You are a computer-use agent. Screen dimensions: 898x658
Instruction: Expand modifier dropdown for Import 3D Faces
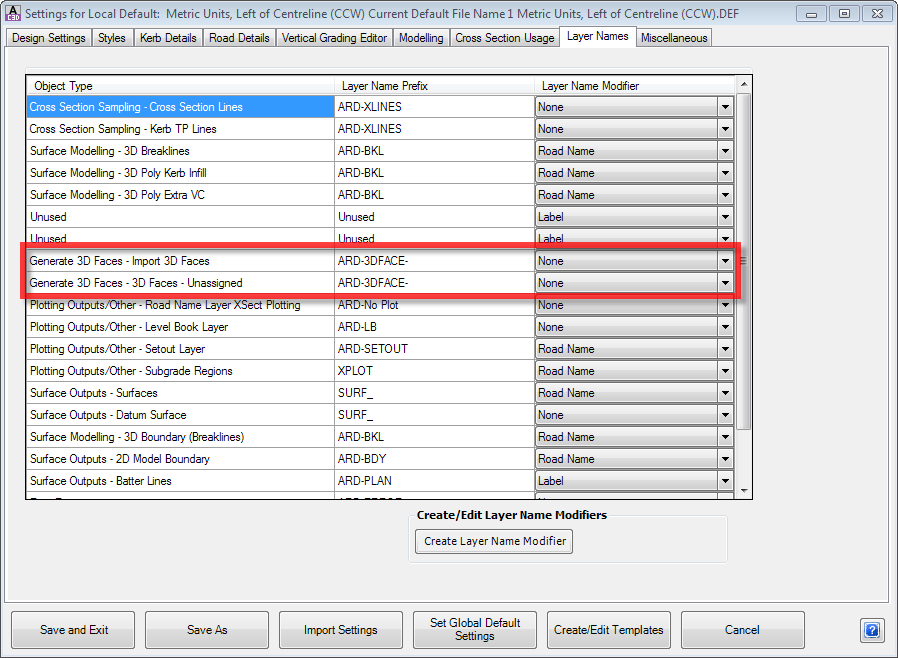725,261
